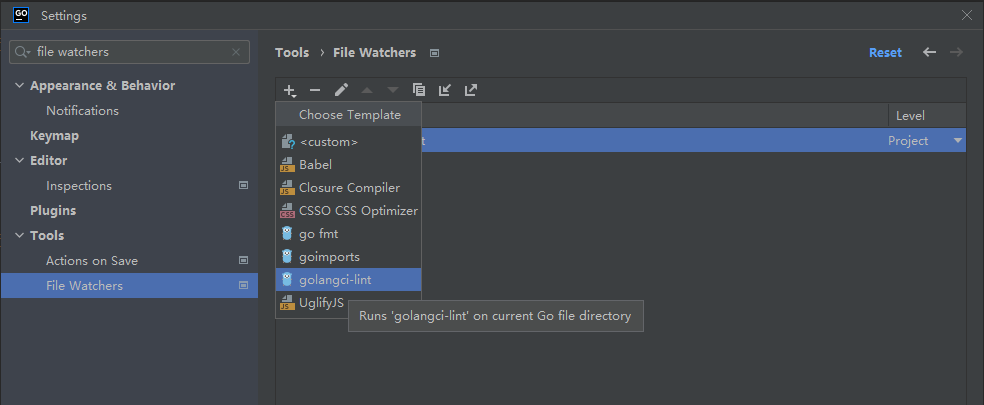This screenshot has height=405, width=984.
Task: Click the Import watchers icon
Action: 445,90
